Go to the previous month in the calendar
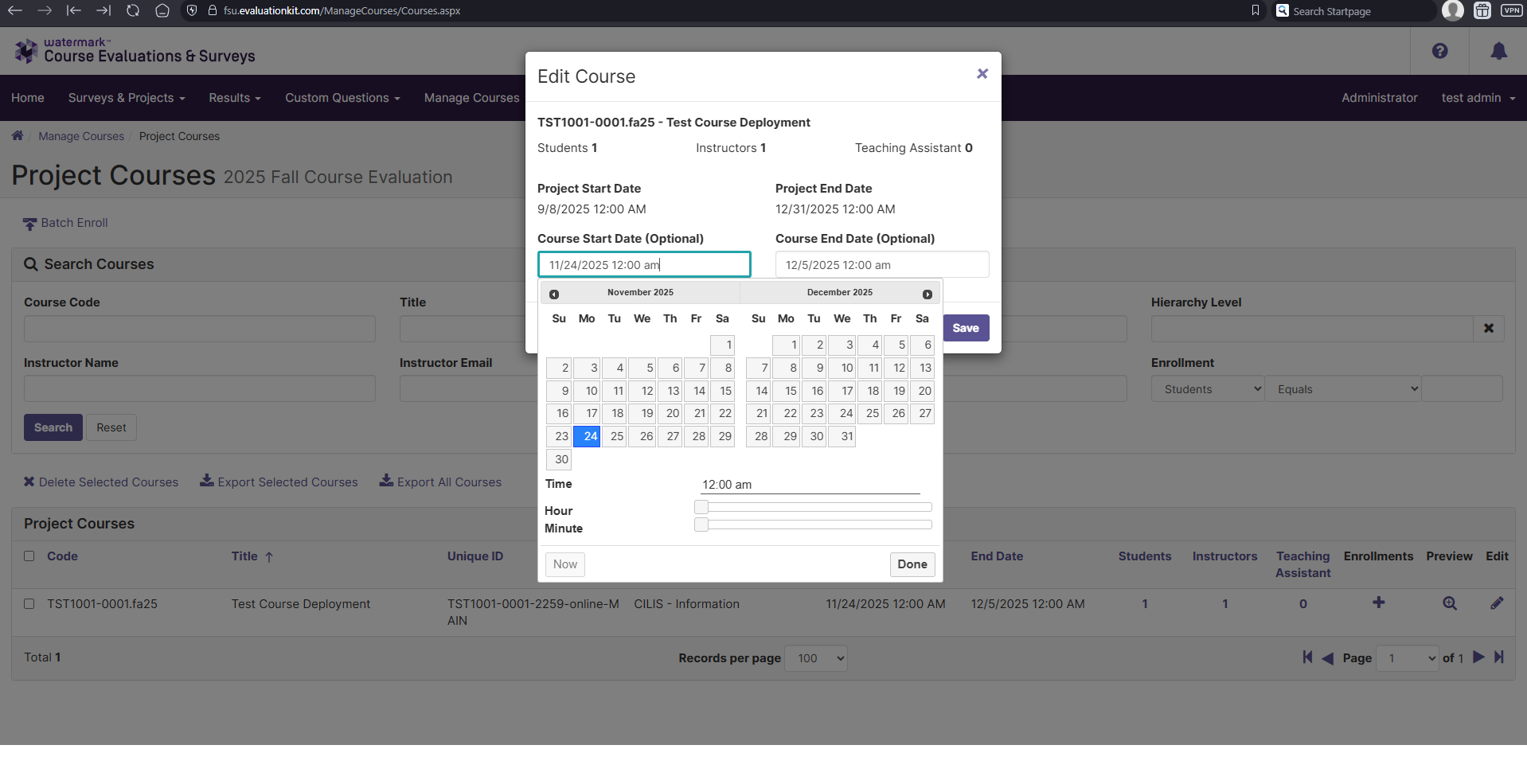1527x784 pixels. click(x=554, y=294)
